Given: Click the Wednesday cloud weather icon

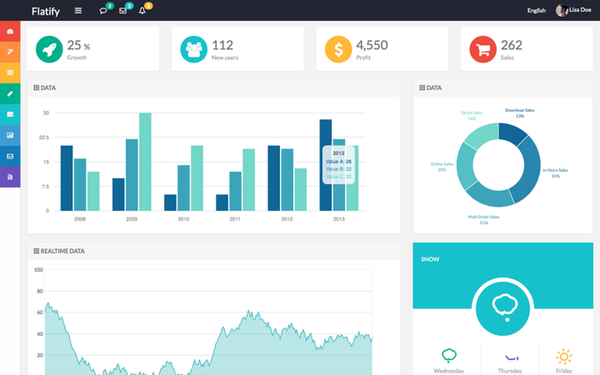Looking at the screenshot, I should point(449,355).
